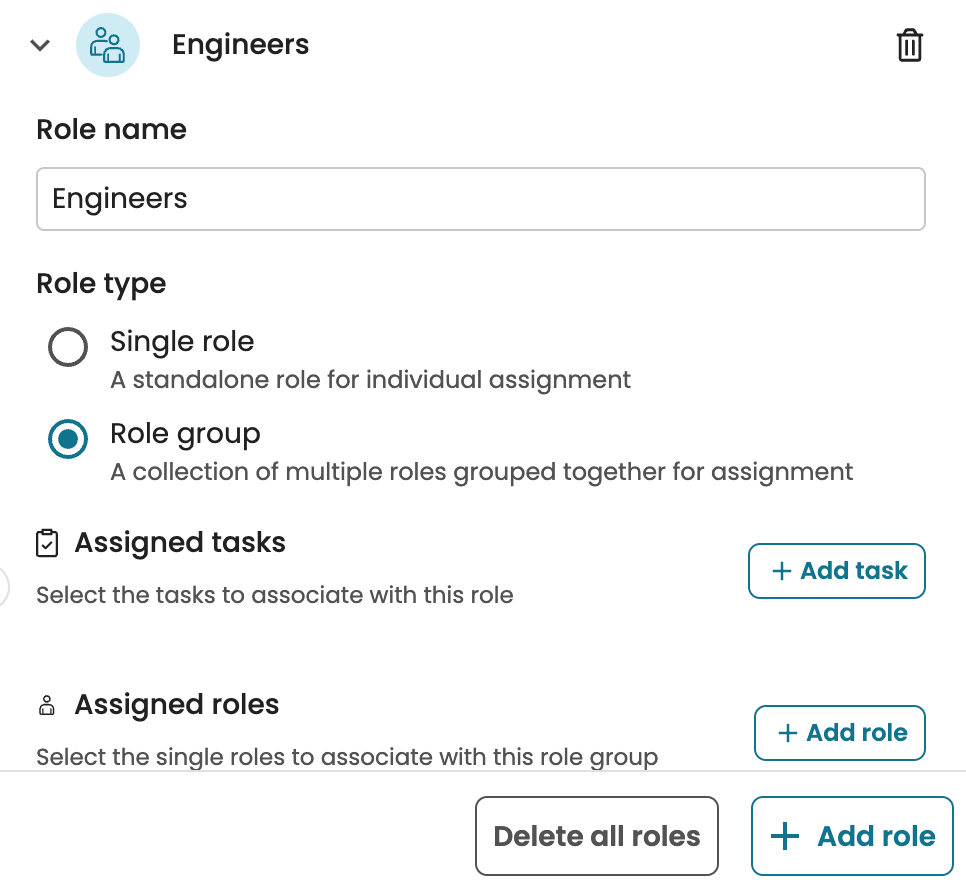Image resolution: width=966 pixels, height=894 pixels.
Task: Click the Engineers header title
Action: [240, 45]
